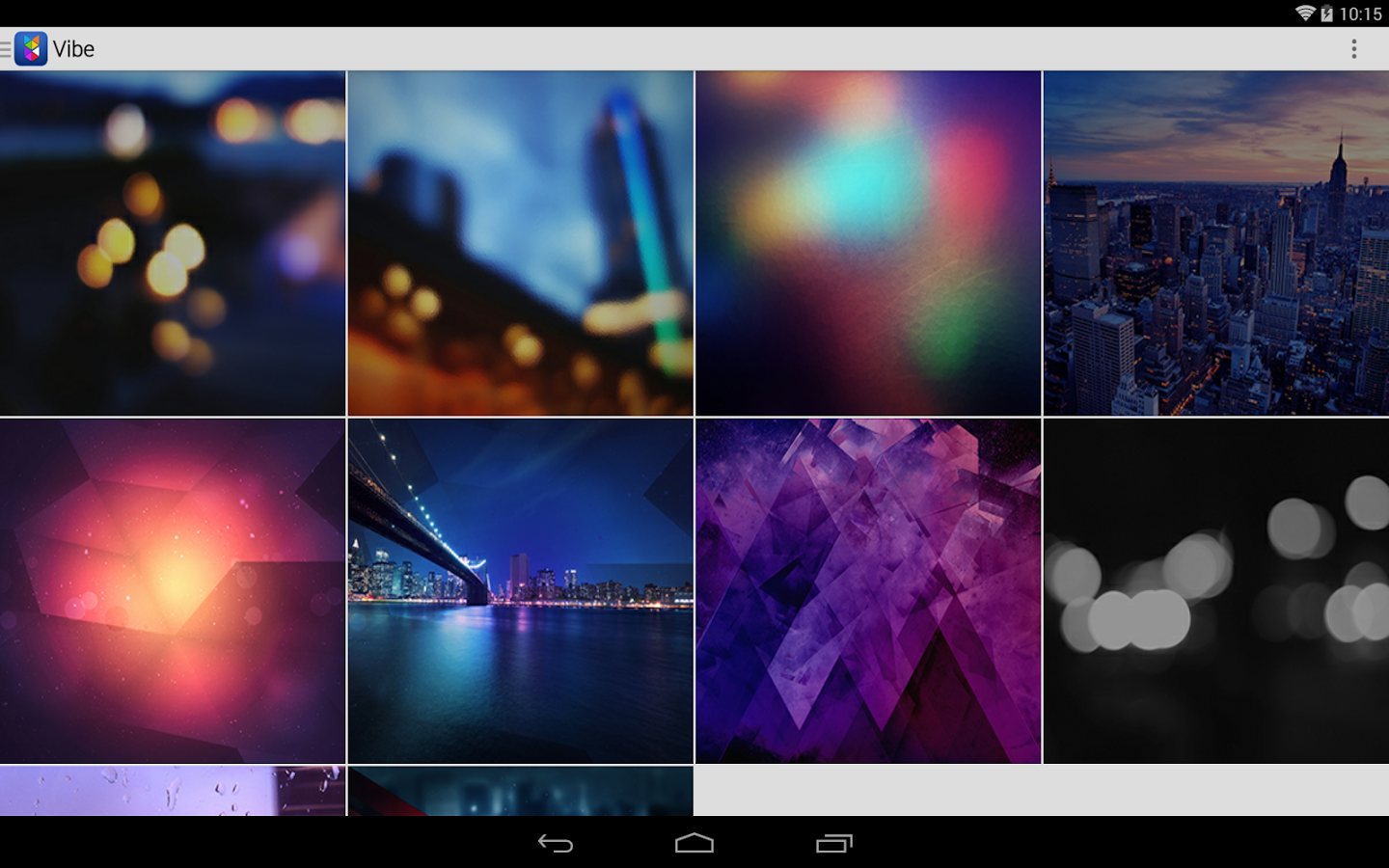The width and height of the screenshot is (1389, 868).
Task: Choose the purple geometric triangles wallpaper
Action: pyautogui.click(x=868, y=591)
